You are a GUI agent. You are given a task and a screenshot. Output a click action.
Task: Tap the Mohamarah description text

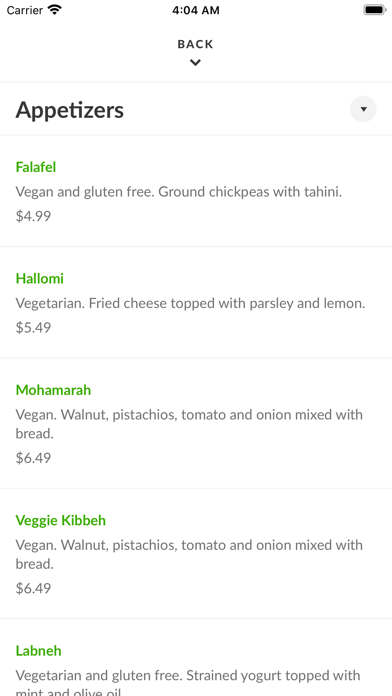(x=189, y=424)
